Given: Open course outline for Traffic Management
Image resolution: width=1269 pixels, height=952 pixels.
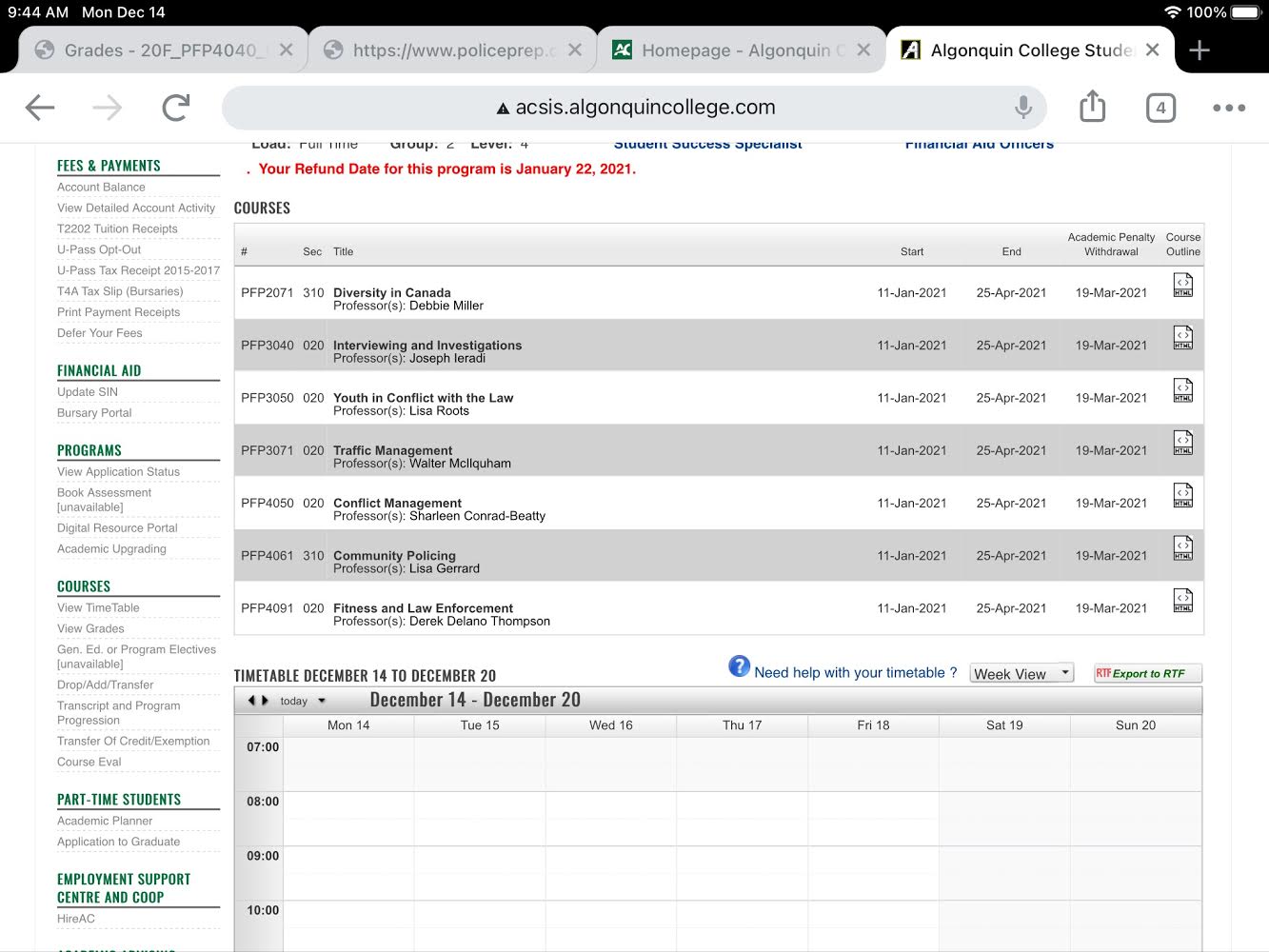Looking at the screenshot, I should point(1182,443).
